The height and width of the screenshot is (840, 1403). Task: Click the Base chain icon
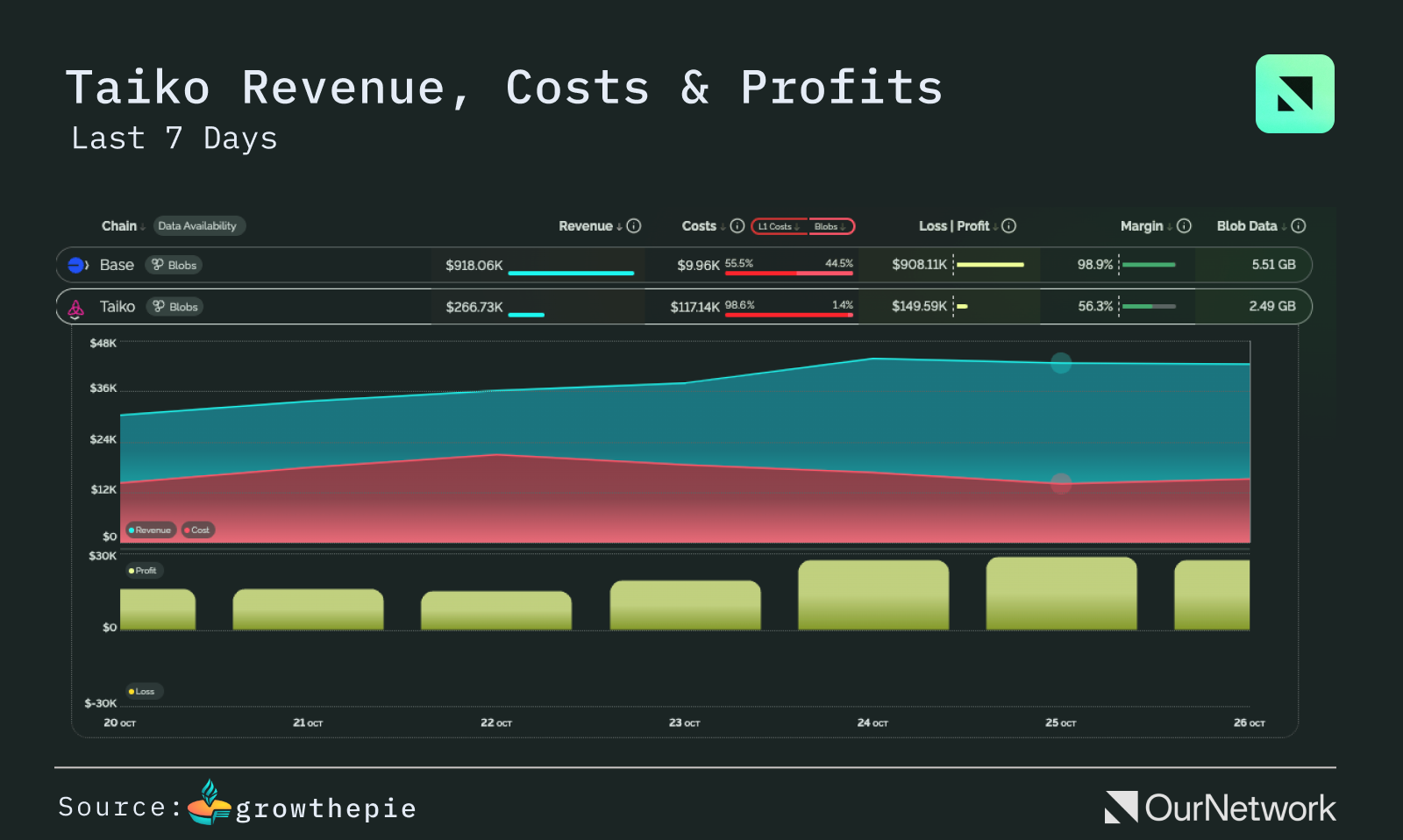point(76,265)
